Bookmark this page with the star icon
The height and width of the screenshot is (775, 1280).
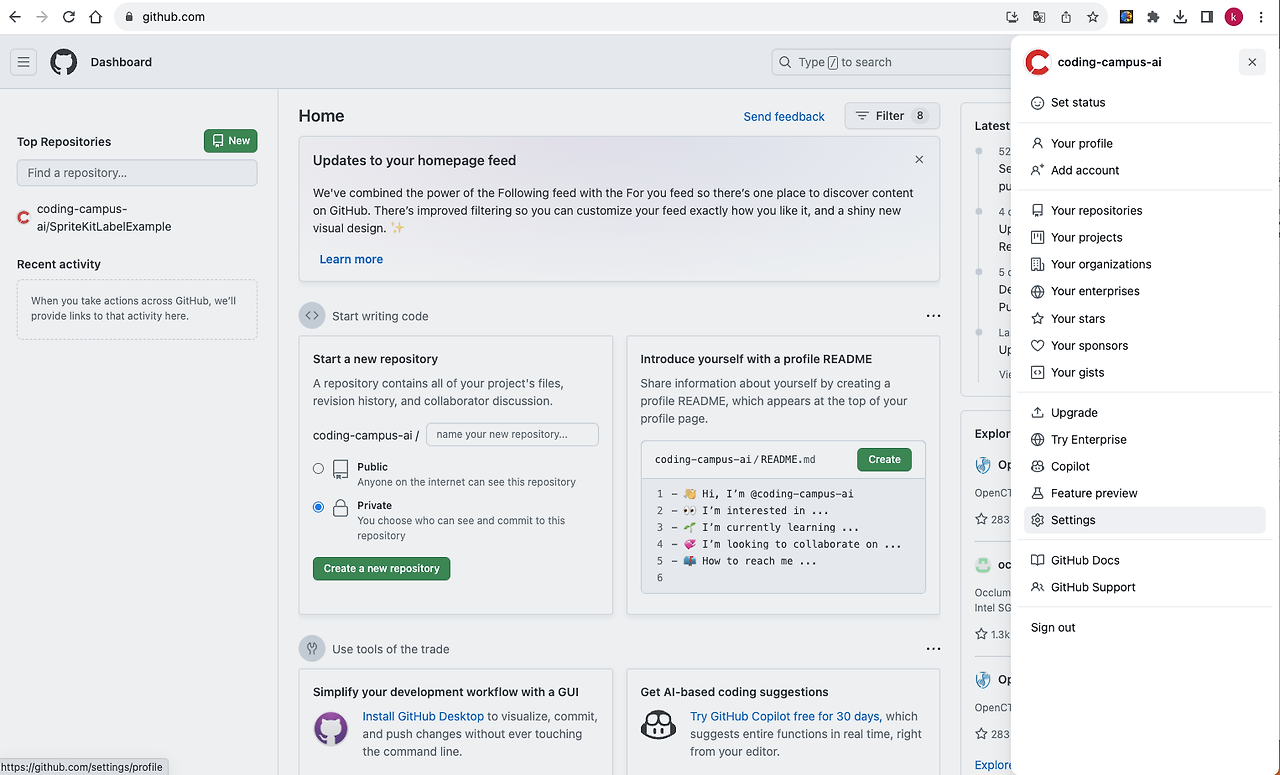[x=1093, y=17]
